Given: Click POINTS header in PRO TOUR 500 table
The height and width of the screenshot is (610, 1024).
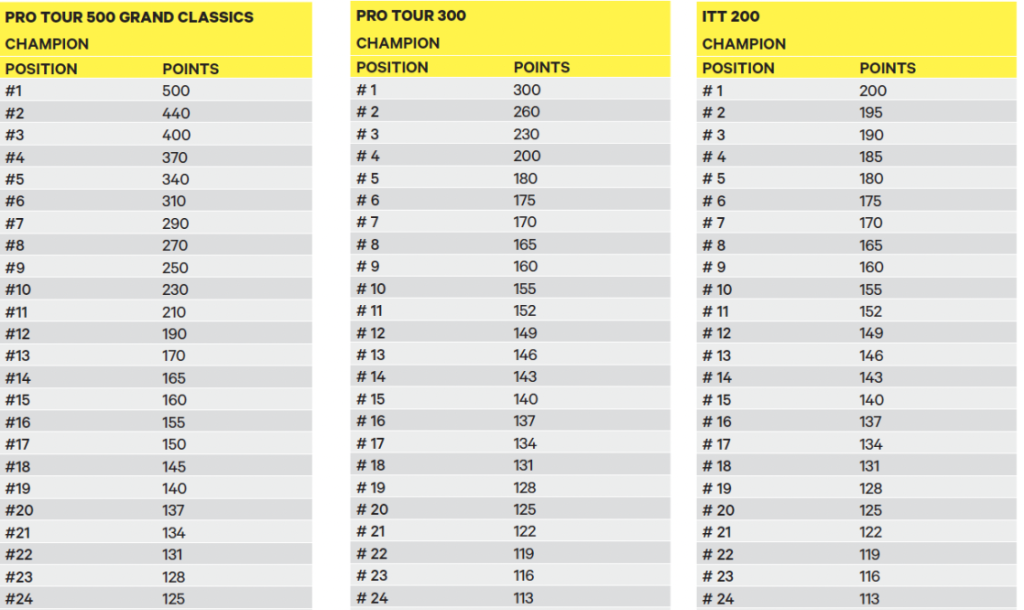Looking at the screenshot, I should point(190,69).
